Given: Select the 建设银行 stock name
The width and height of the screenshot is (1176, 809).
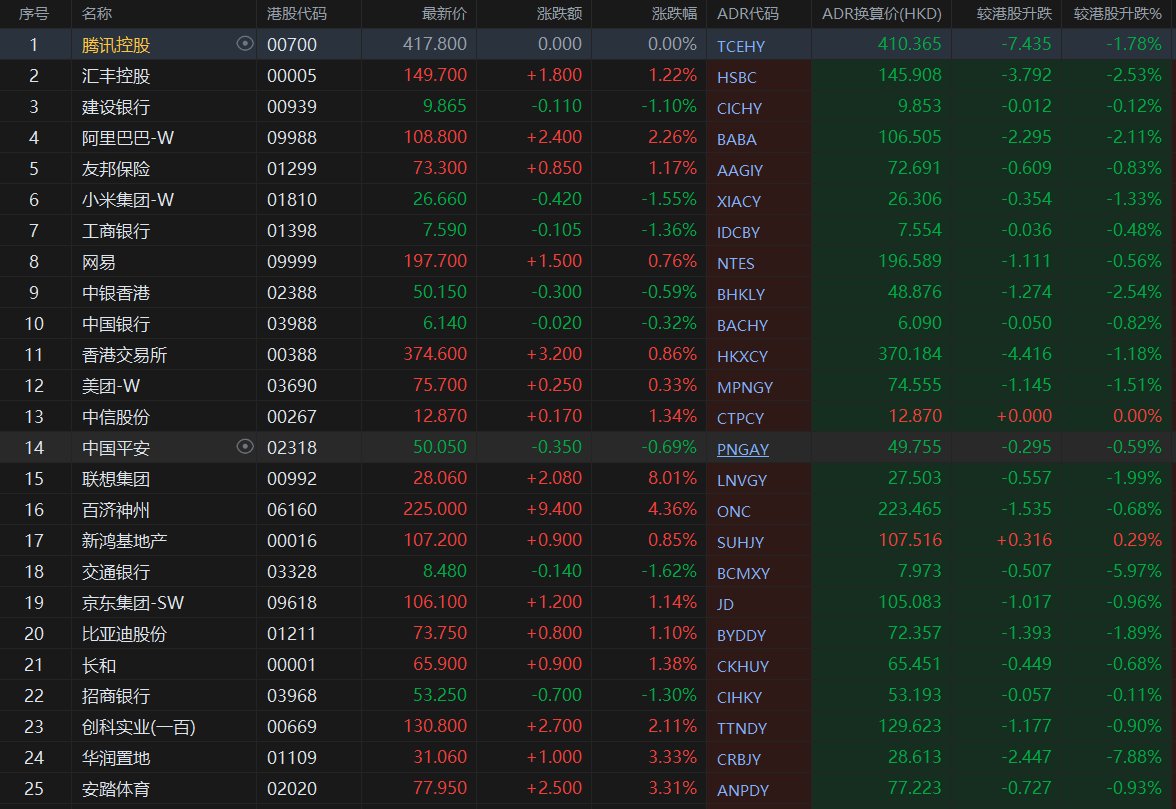Looking at the screenshot, I should pyautogui.click(x=116, y=107).
